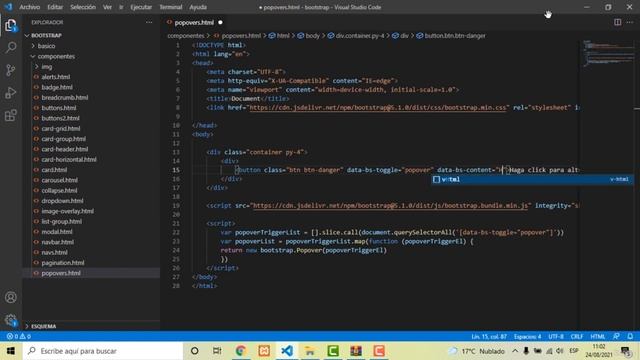Open pagination.html in explorer
The height and width of the screenshot is (360, 640).
tap(63, 262)
